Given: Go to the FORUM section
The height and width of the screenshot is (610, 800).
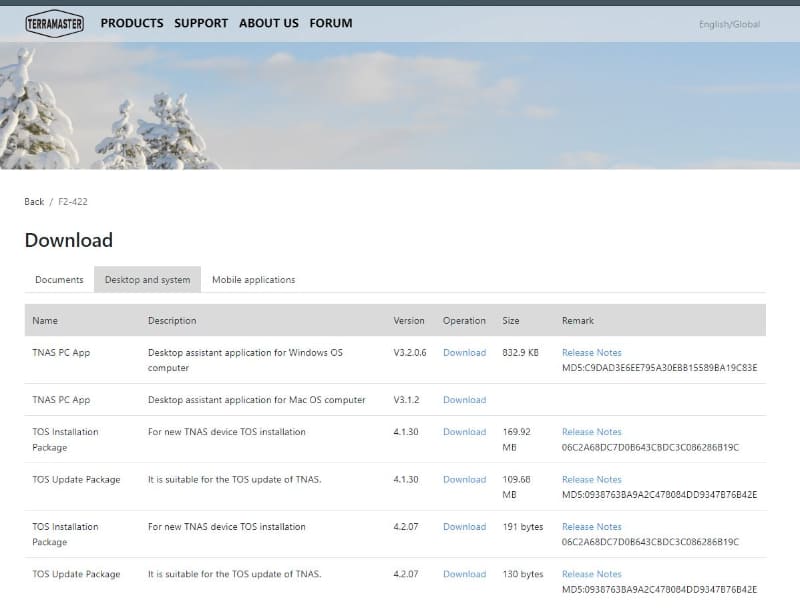Looking at the screenshot, I should pyautogui.click(x=330, y=23).
